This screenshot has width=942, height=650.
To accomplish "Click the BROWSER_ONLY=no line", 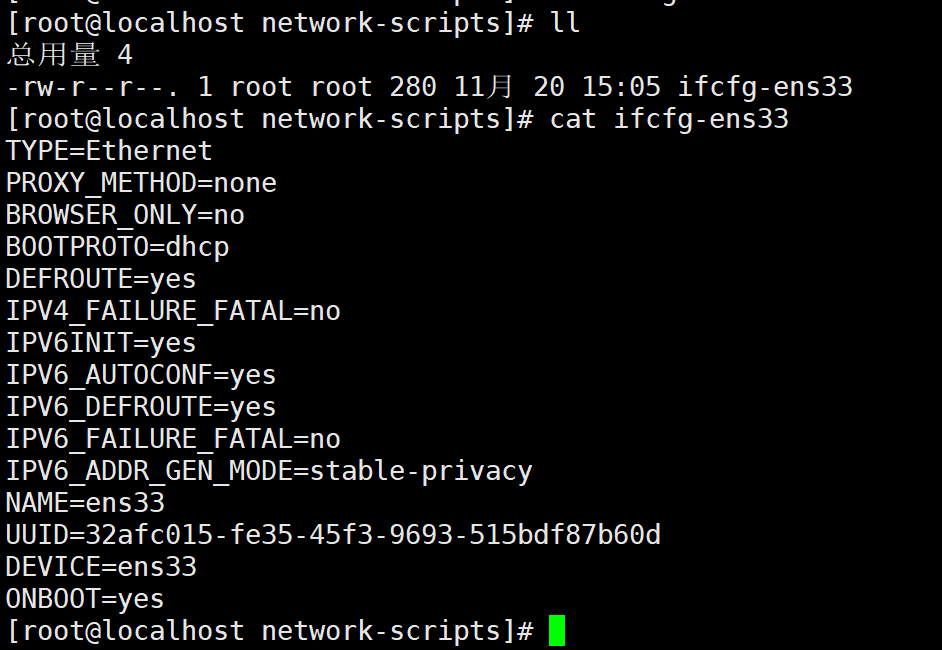I will (x=125, y=215).
